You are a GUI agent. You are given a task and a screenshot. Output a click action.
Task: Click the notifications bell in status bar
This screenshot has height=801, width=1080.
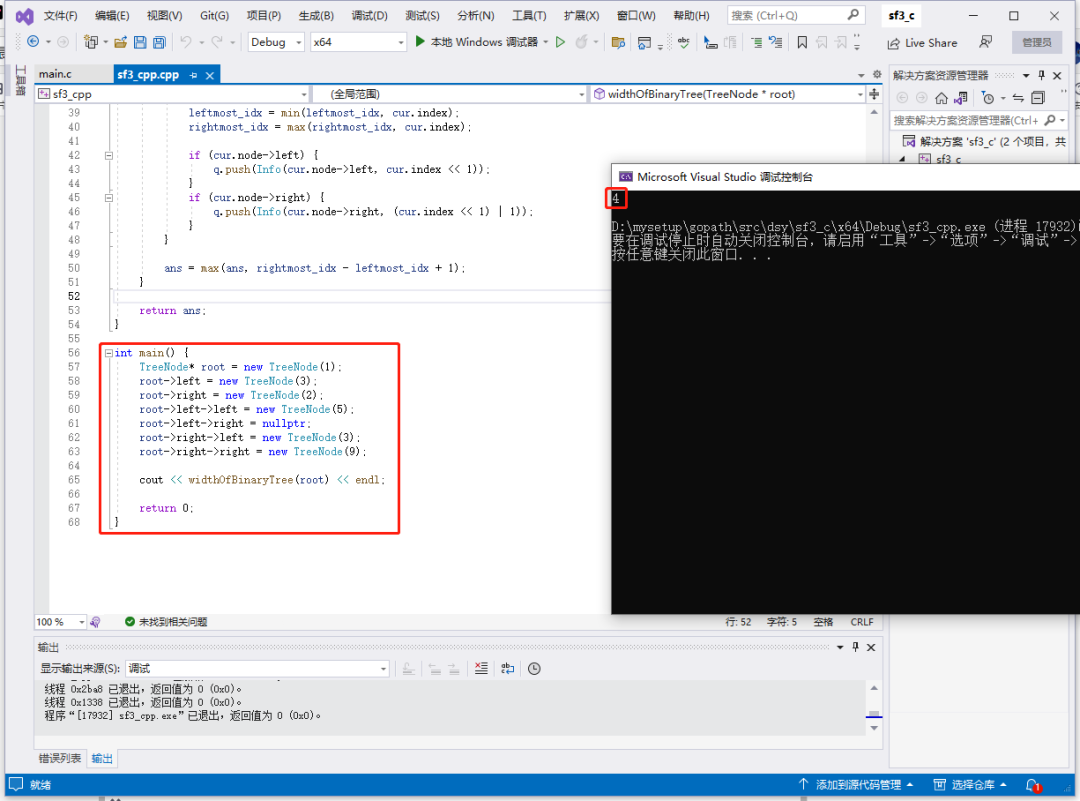pos(1032,784)
